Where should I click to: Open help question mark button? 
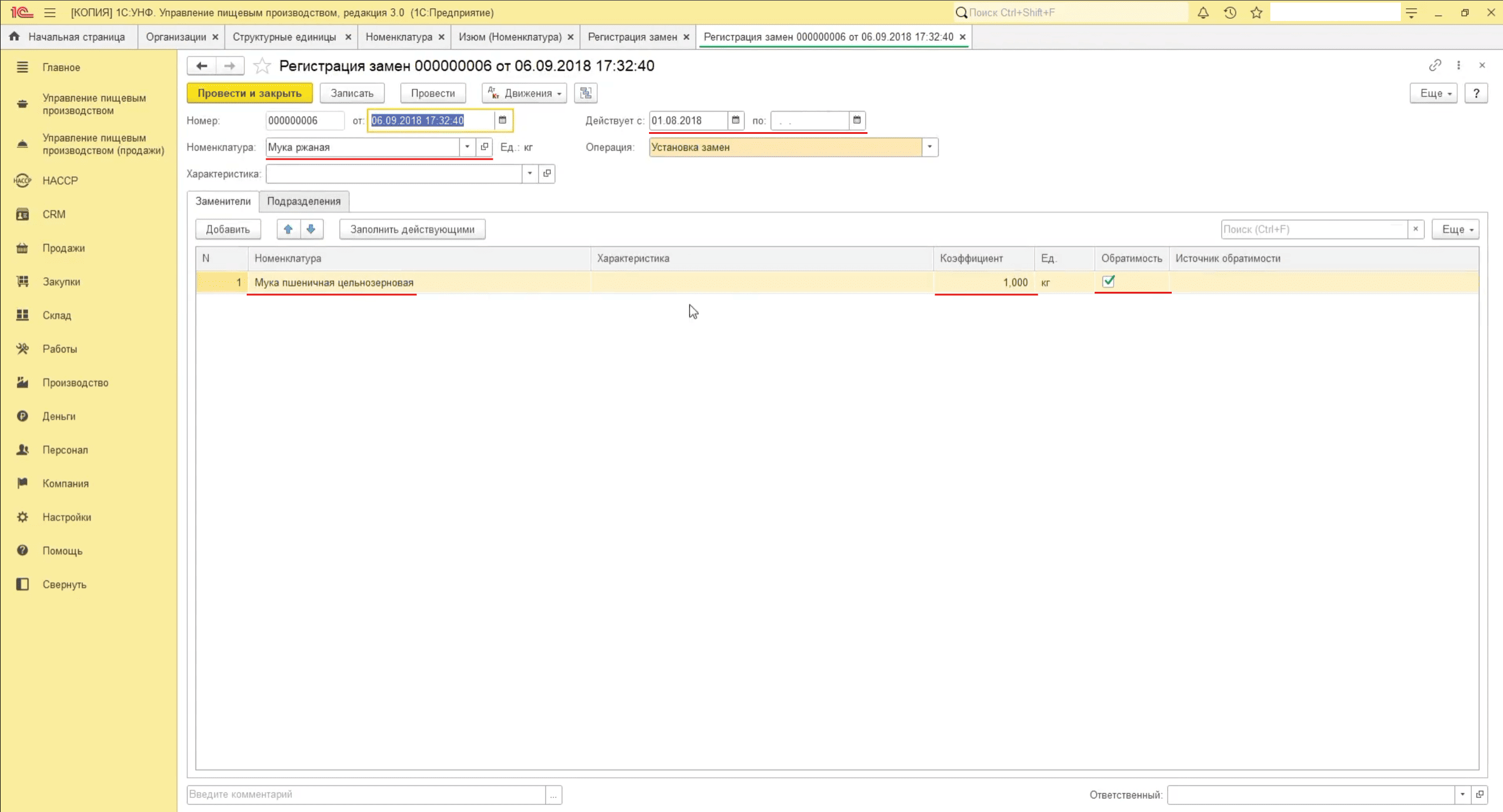click(x=1476, y=93)
